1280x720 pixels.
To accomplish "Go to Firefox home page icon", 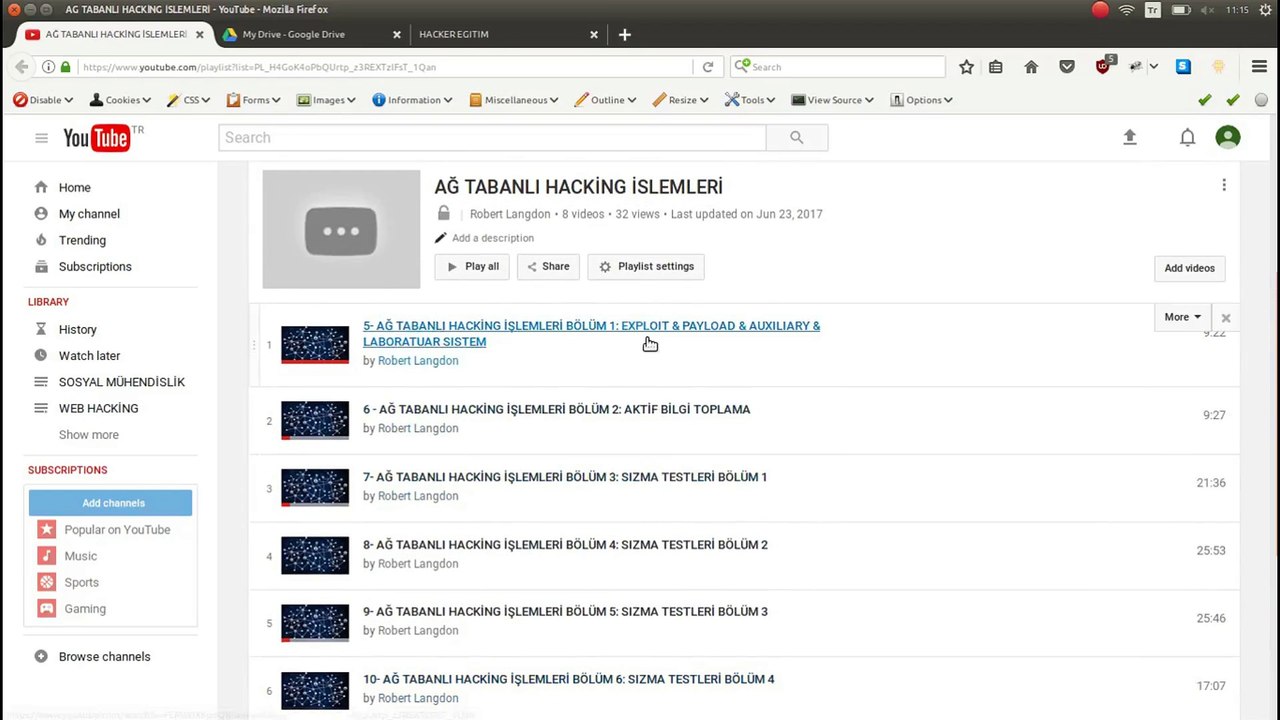I will click(x=1031, y=67).
